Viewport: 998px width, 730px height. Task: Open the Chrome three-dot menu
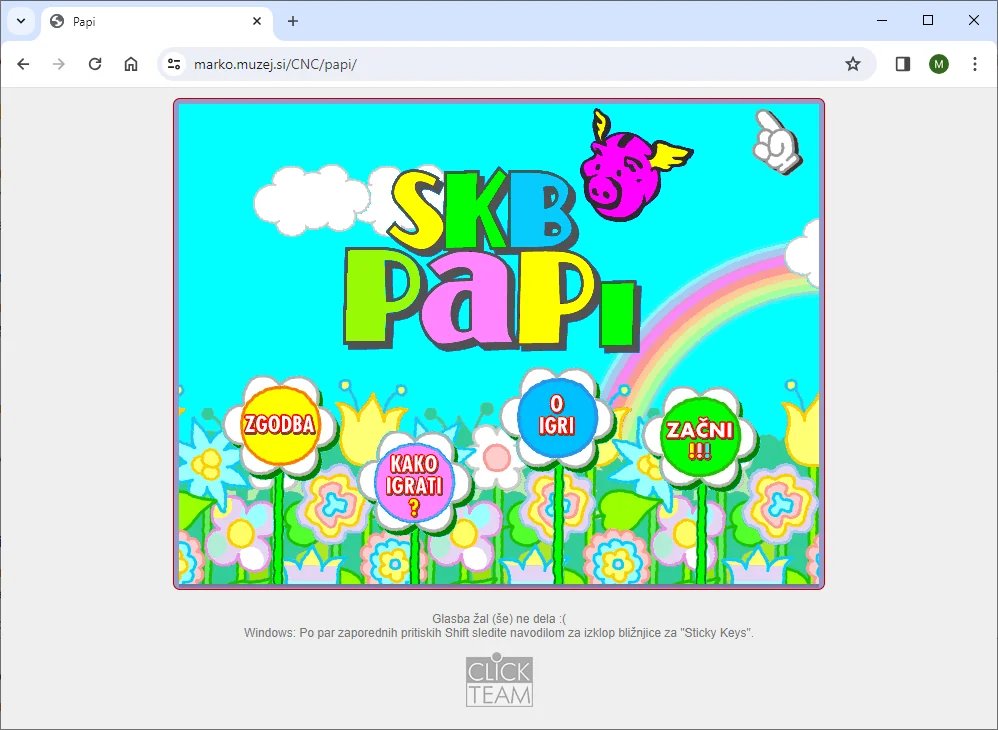pyautogui.click(x=974, y=64)
